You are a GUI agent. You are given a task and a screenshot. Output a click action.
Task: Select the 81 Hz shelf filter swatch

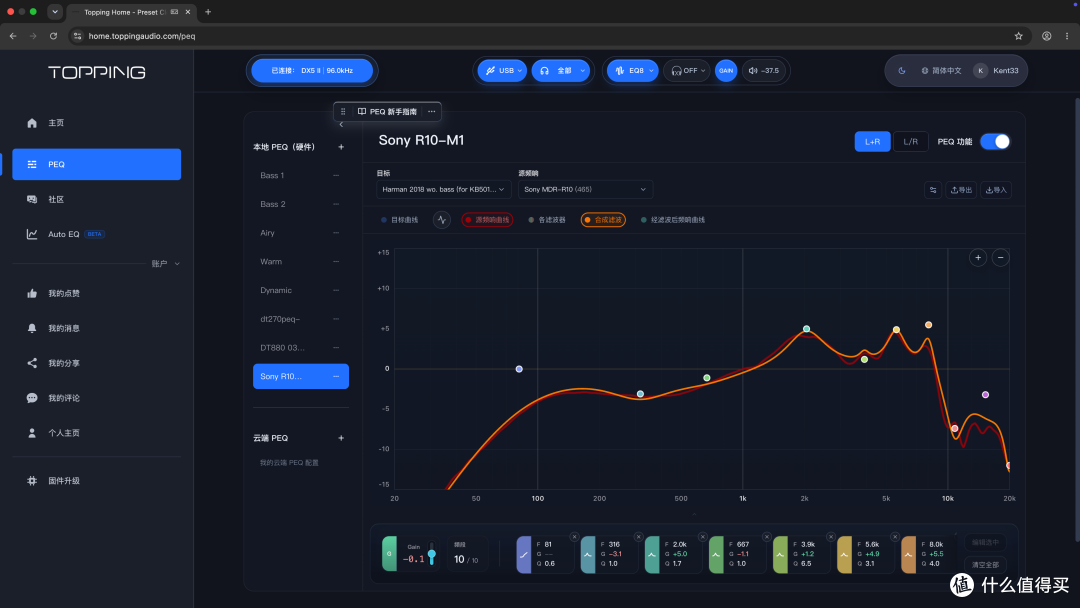tap(523, 554)
